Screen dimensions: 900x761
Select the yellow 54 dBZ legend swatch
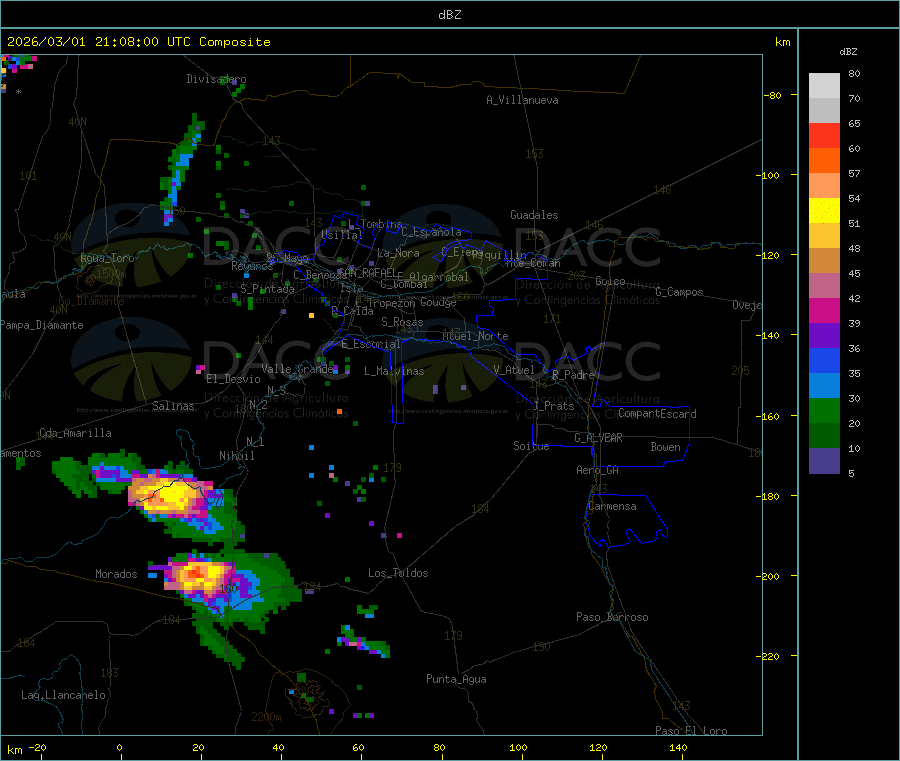(x=824, y=211)
